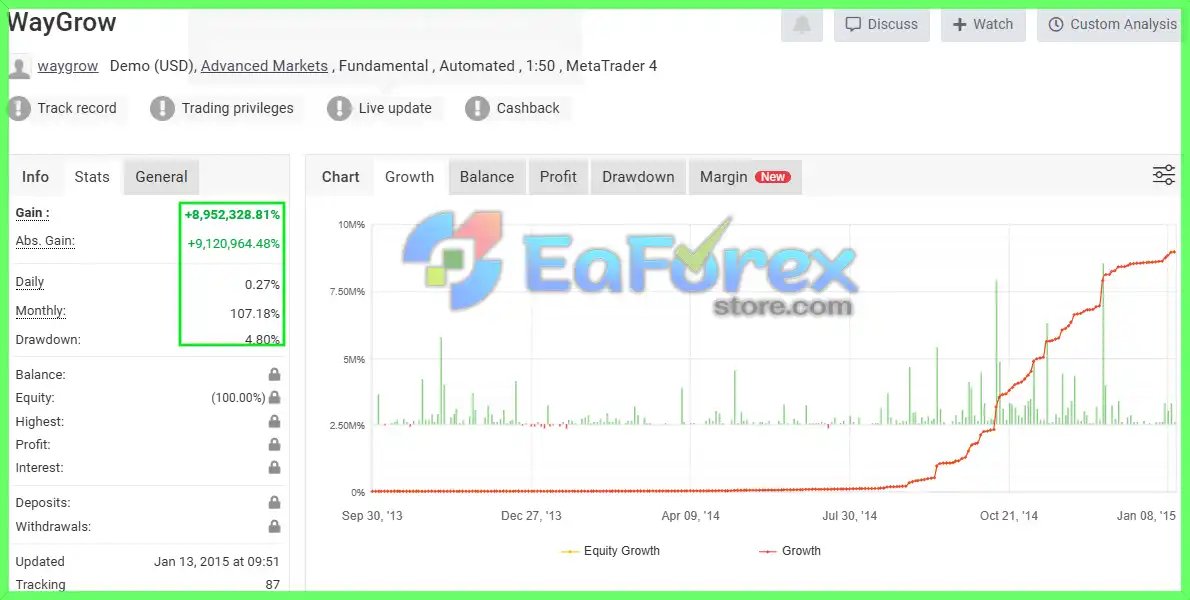Toggle Equity Growth legend series
Viewport: 1190px width, 600px height.
[610, 551]
